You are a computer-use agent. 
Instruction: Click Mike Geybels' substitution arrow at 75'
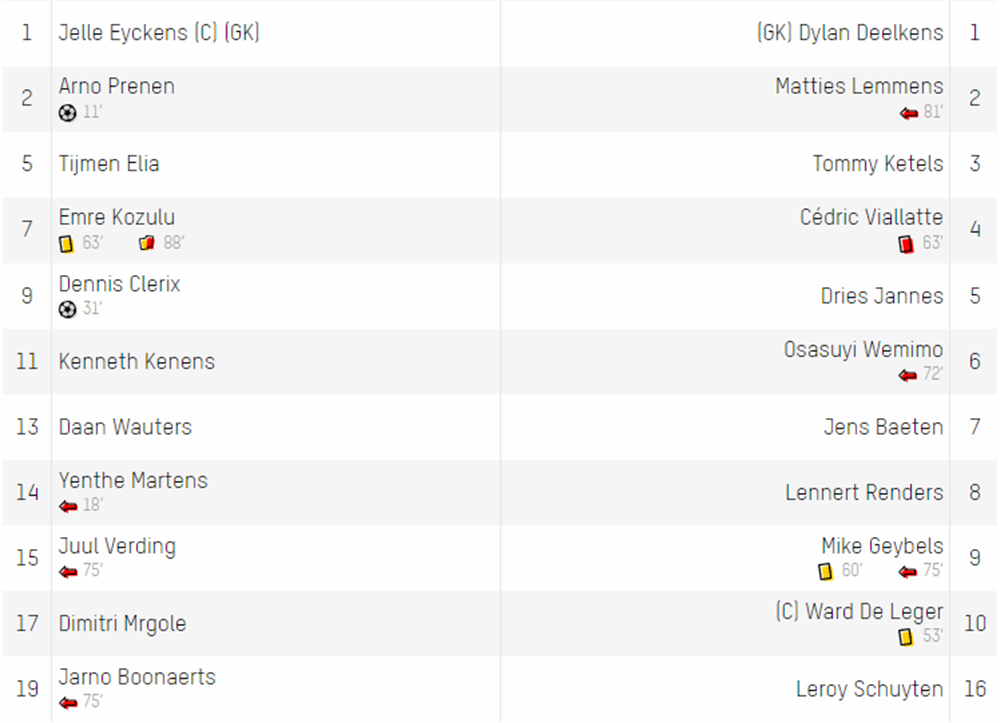click(x=908, y=572)
